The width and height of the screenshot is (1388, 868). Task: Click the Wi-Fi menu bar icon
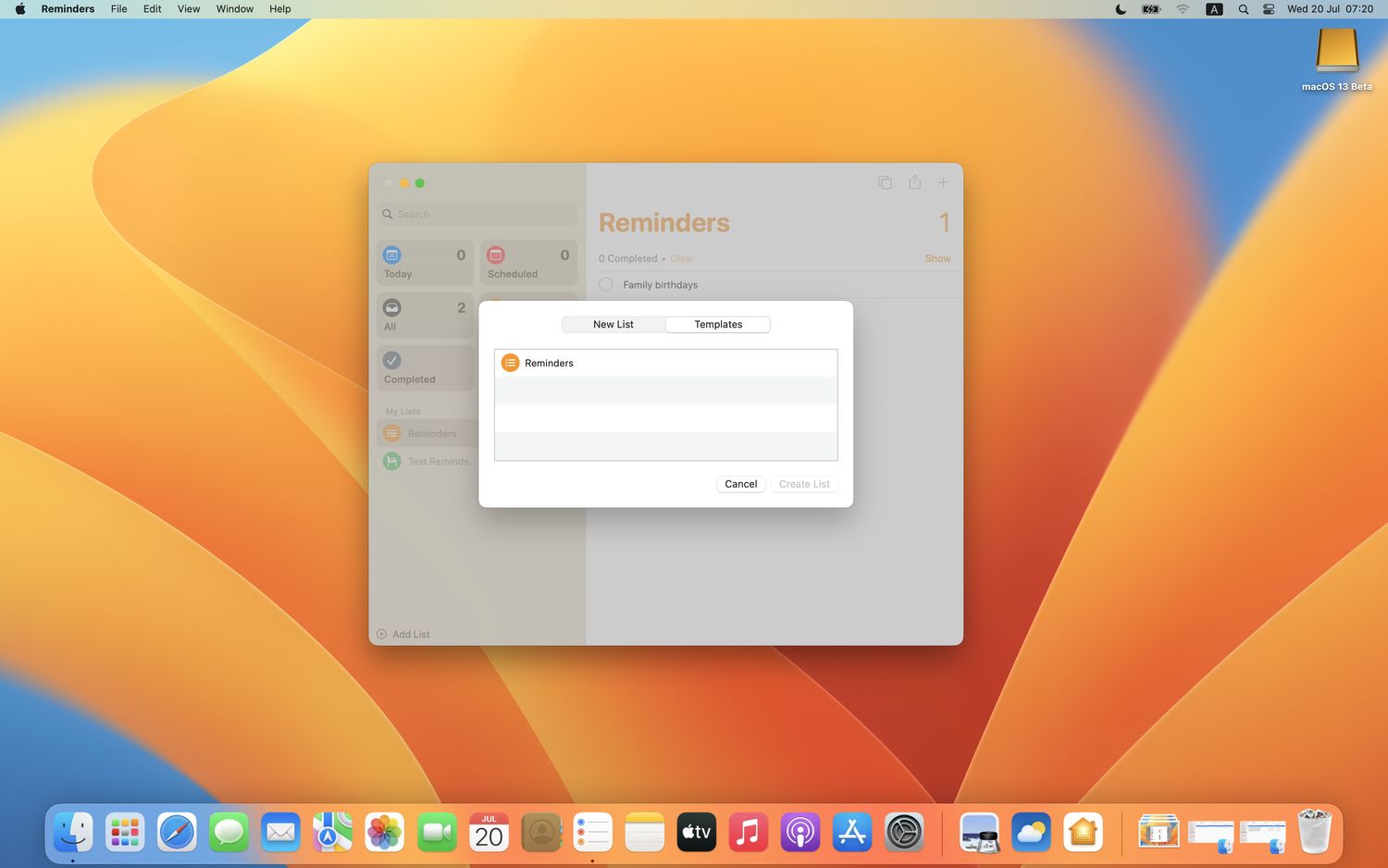(x=1183, y=9)
